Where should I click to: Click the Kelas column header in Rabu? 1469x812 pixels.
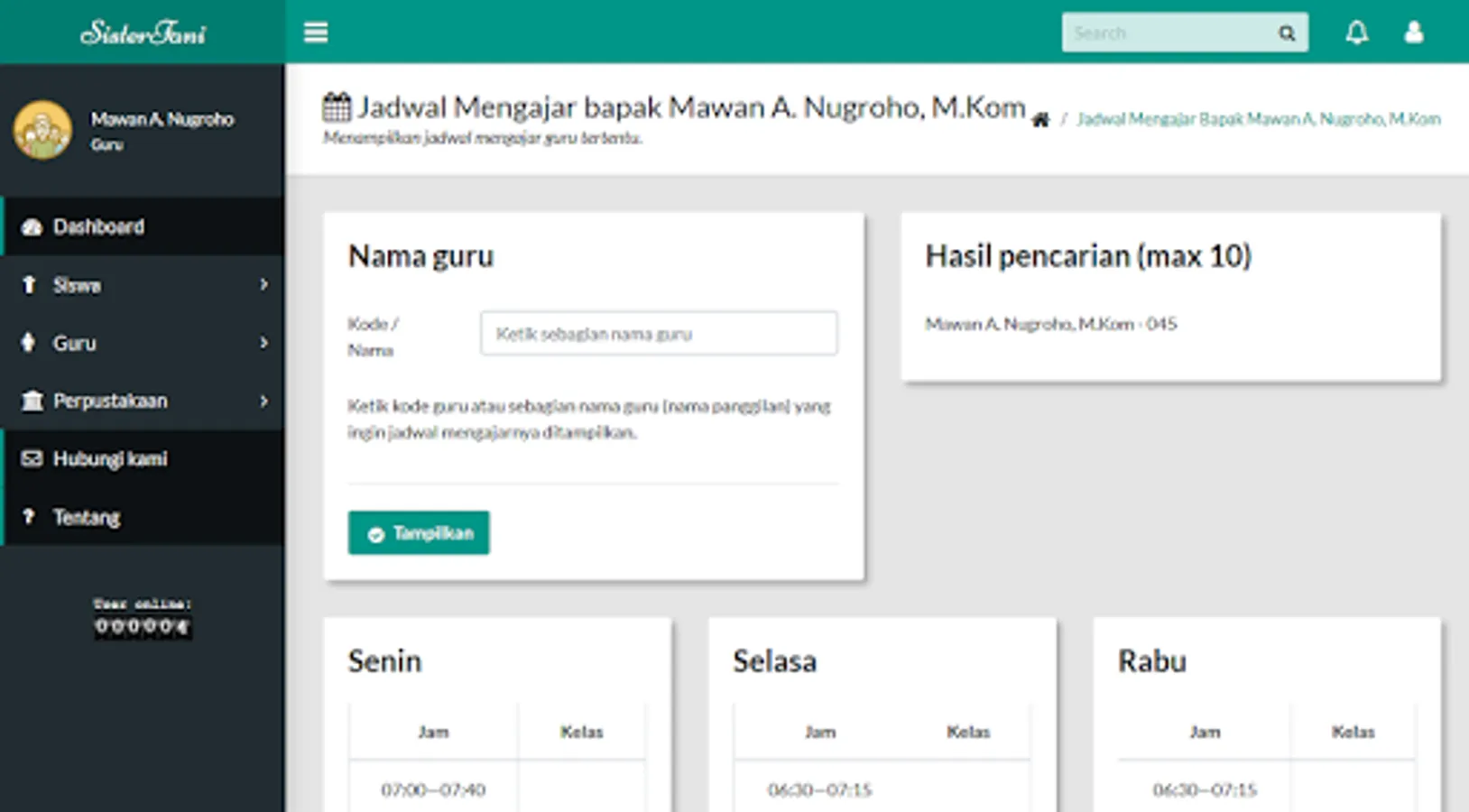click(1354, 732)
